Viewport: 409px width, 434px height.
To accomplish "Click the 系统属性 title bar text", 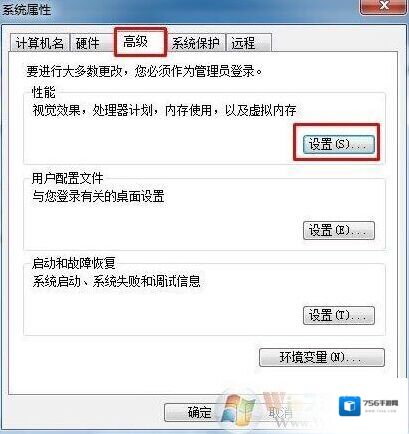I will (27, 9).
